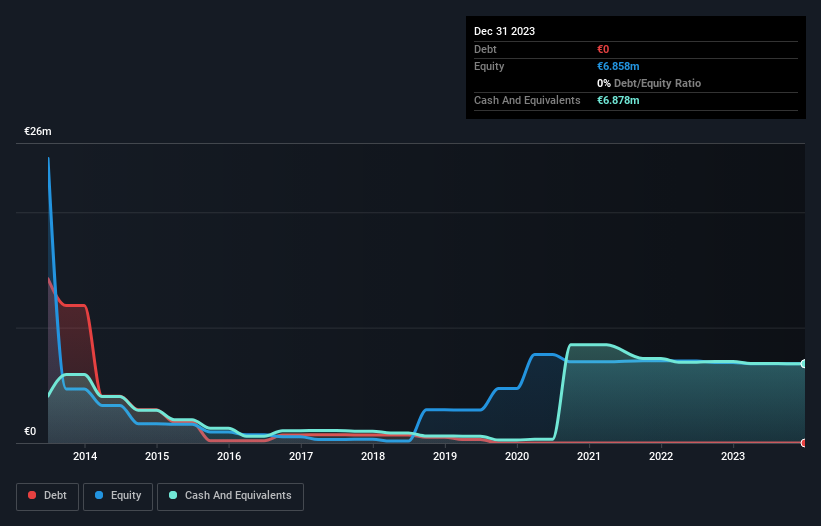Click the 0% Debt/Equity Ratio text
Screen dimensions: 821x526
pyautogui.click(x=649, y=83)
